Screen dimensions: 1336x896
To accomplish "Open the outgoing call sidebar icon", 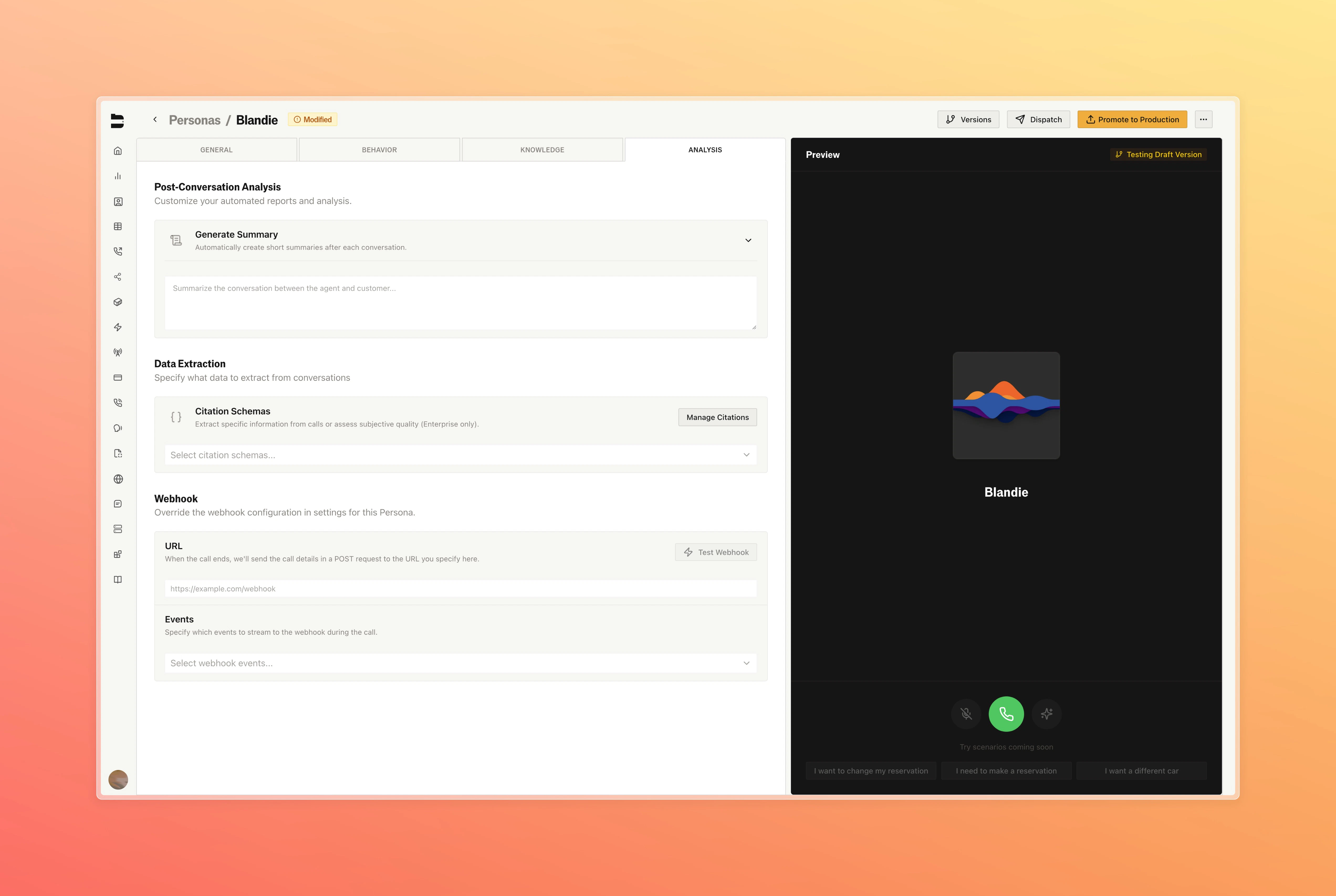I will point(118,251).
